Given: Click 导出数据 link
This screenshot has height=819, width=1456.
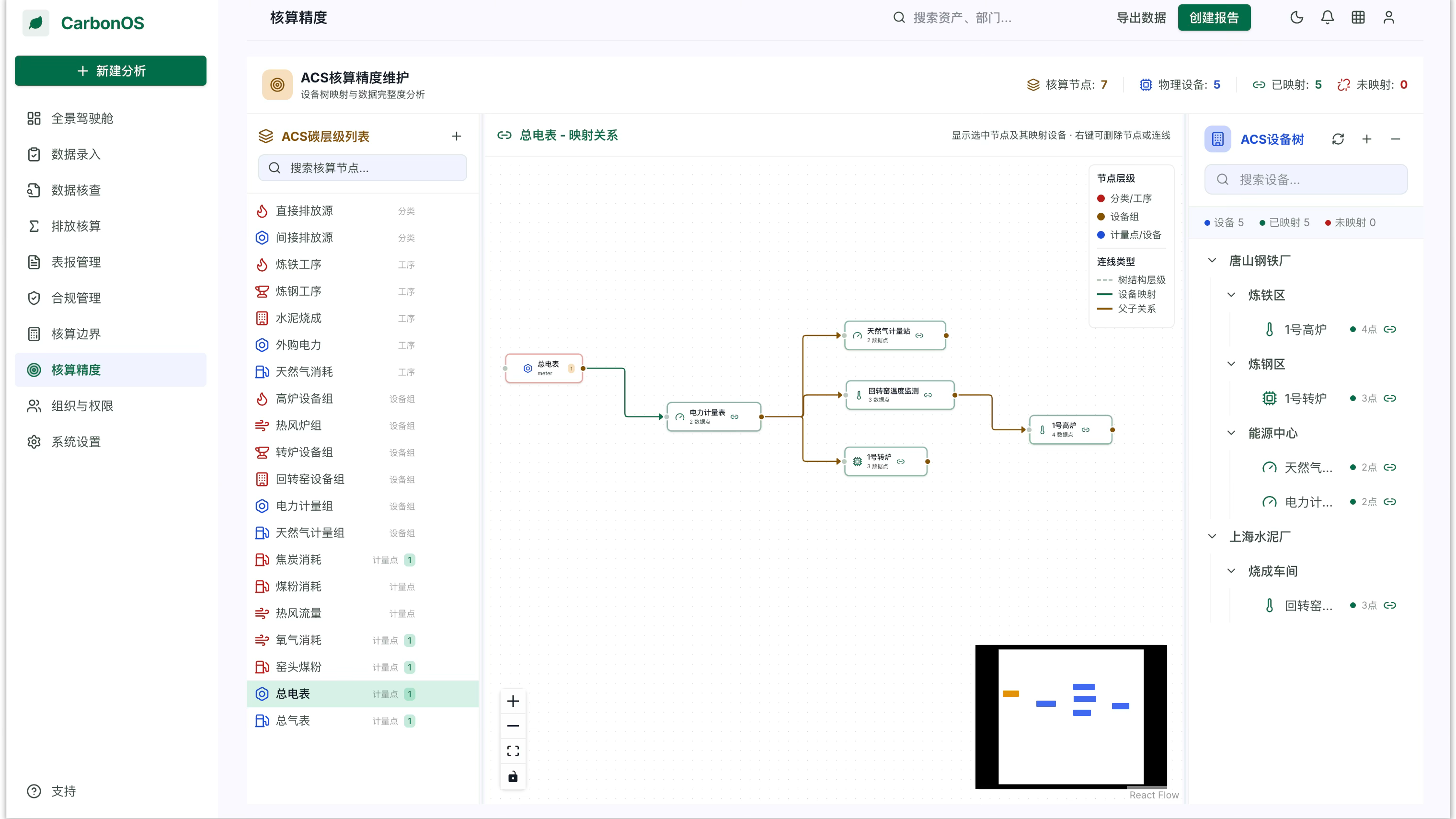Looking at the screenshot, I should click(1141, 18).
